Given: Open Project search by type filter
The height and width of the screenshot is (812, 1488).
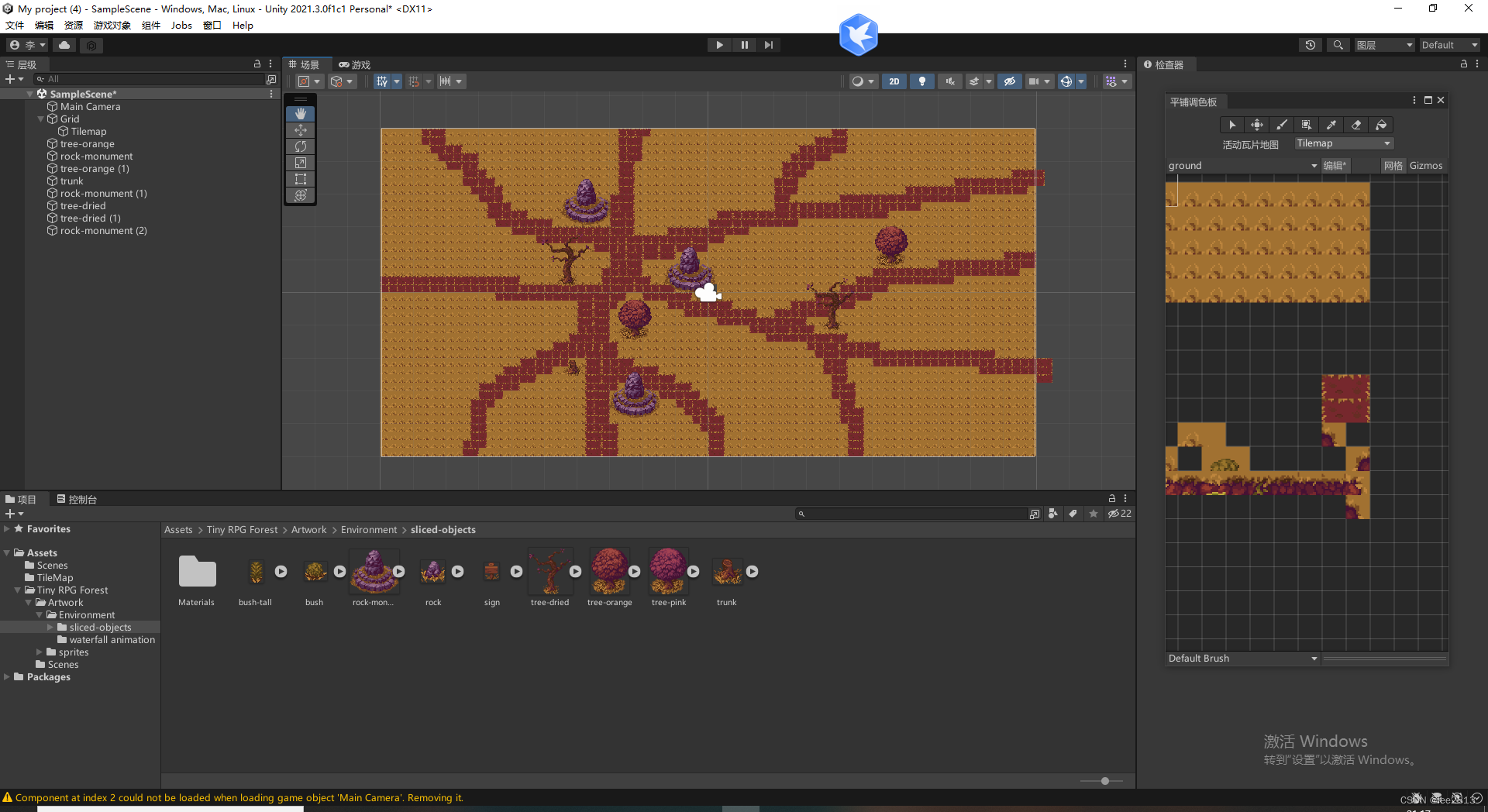Looking at the screenshot, I should [1052, 514].
